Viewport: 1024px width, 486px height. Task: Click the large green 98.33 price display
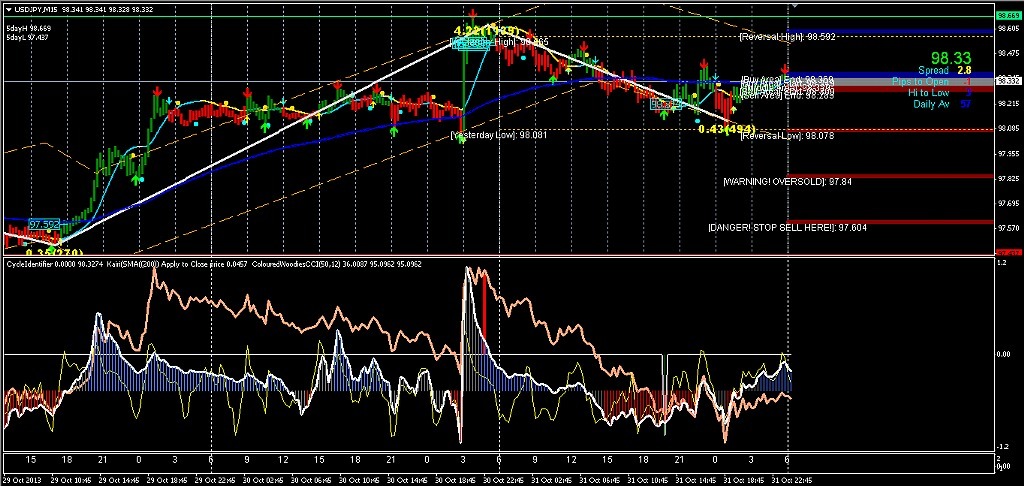tap(949, 59)
